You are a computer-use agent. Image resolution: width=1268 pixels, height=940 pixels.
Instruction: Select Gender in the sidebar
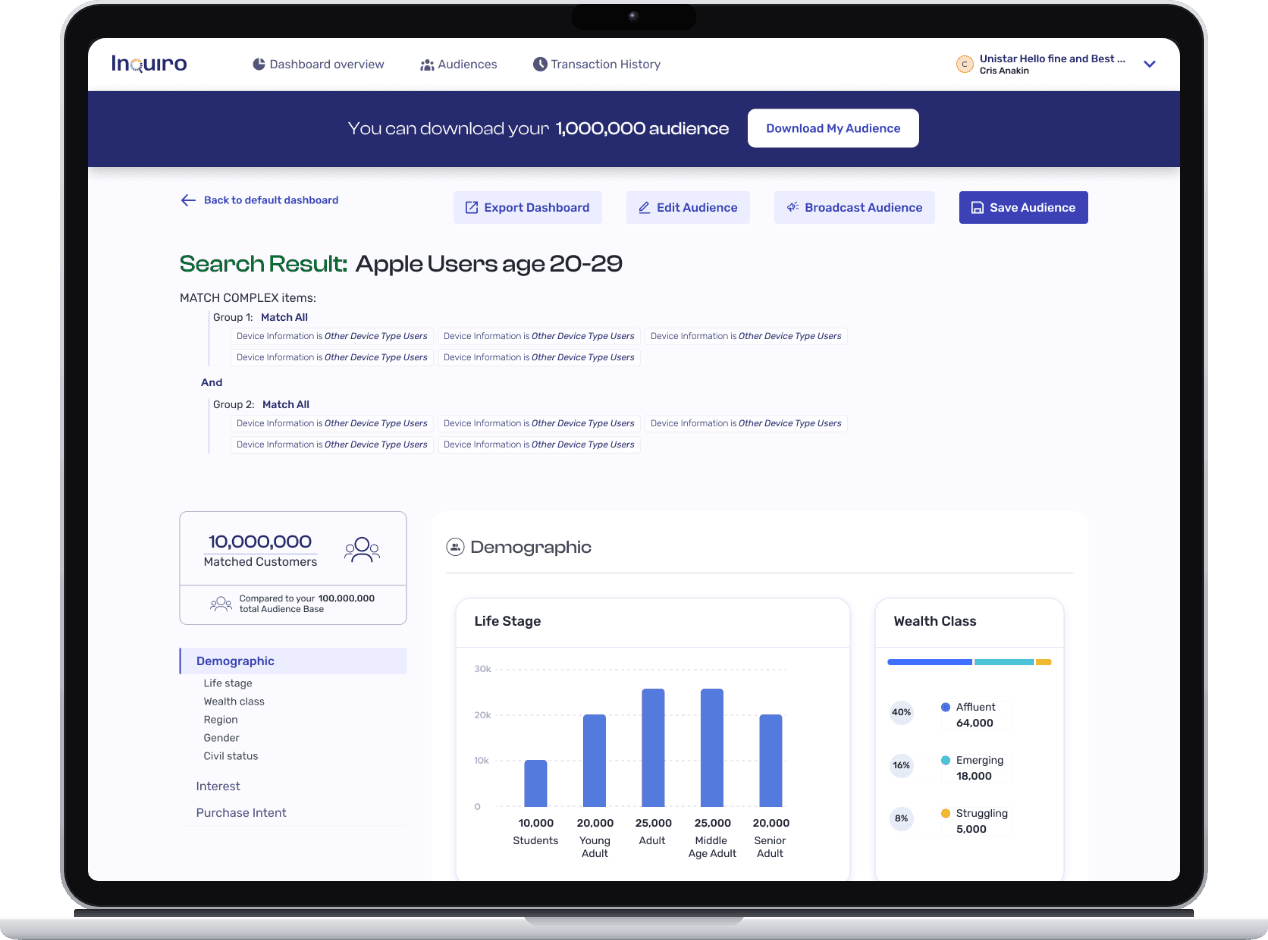[222, 737]
